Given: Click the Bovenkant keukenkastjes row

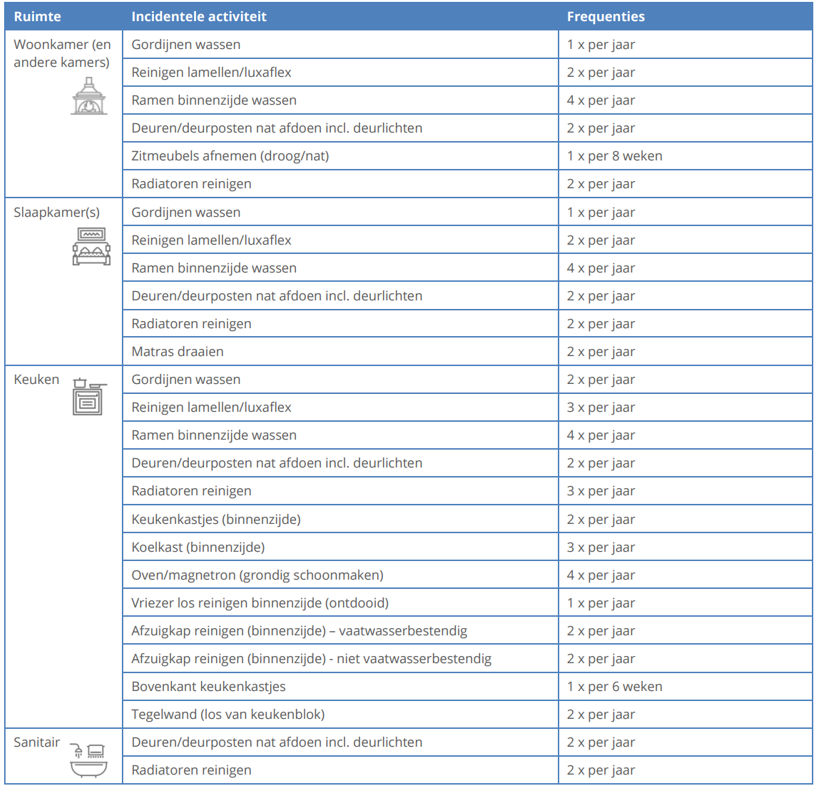Looking at the screenshot, I should pos(208,687).
